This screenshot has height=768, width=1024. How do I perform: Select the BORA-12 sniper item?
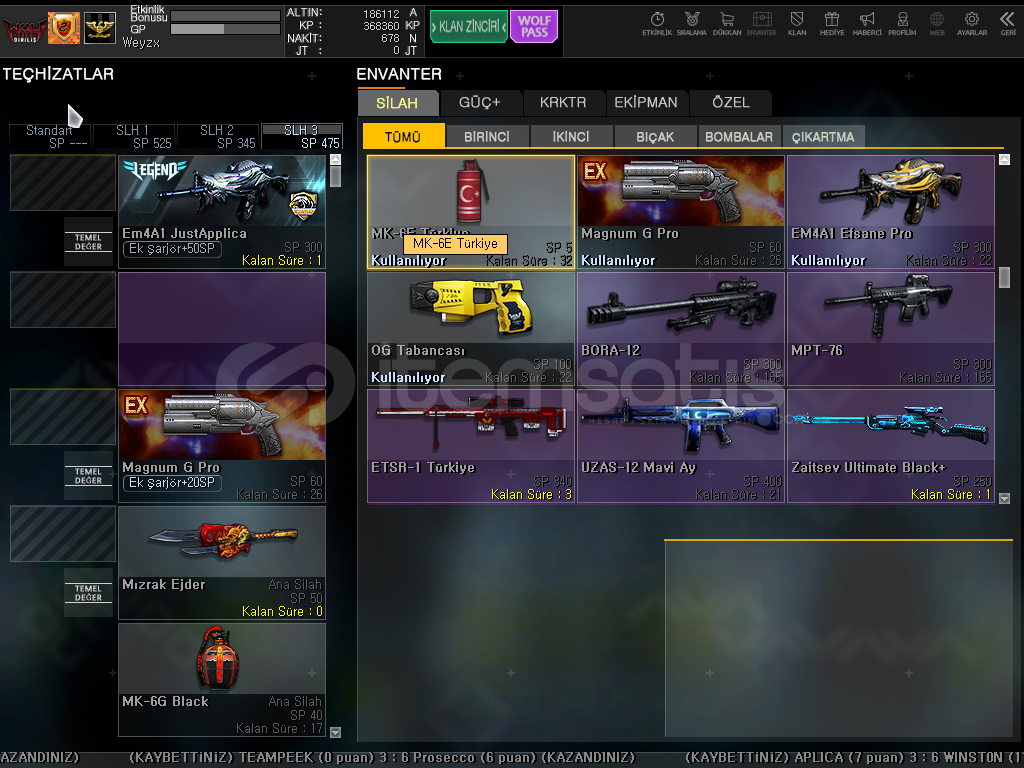[x=680, y=329]
